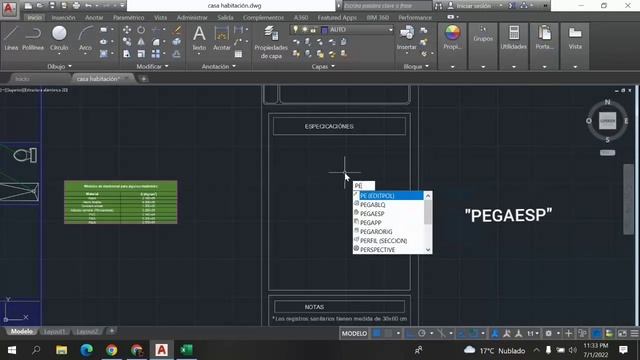This screenshot has height=360, width=640.
Task: Switch to the Administrar ribbon tab
Action: click(x=192, y=18)
